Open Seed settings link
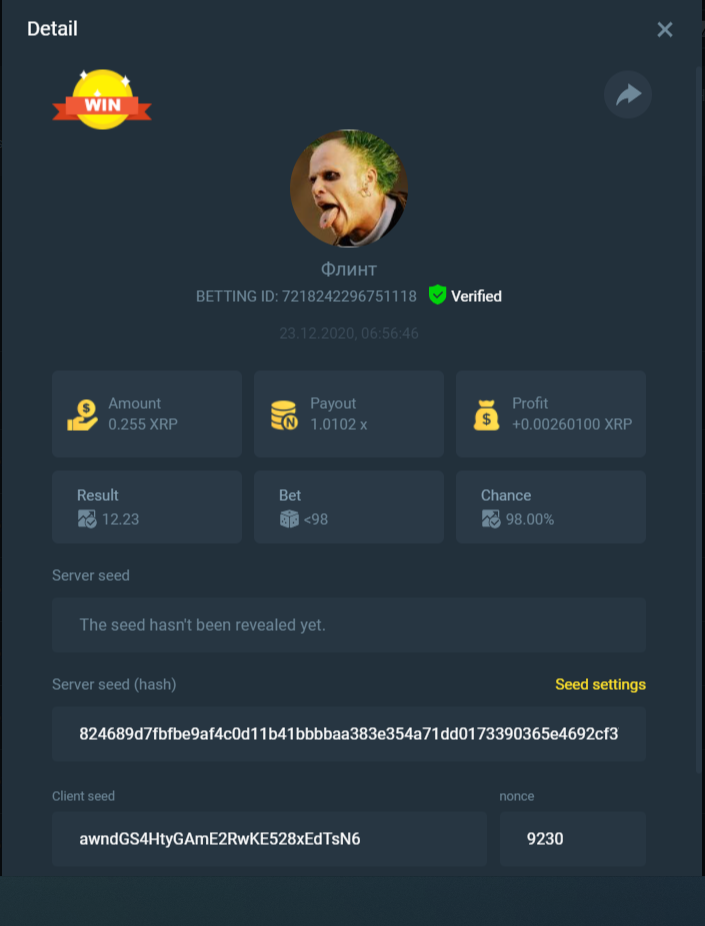This screenshot has height=926, width=705. coord(600,684)
